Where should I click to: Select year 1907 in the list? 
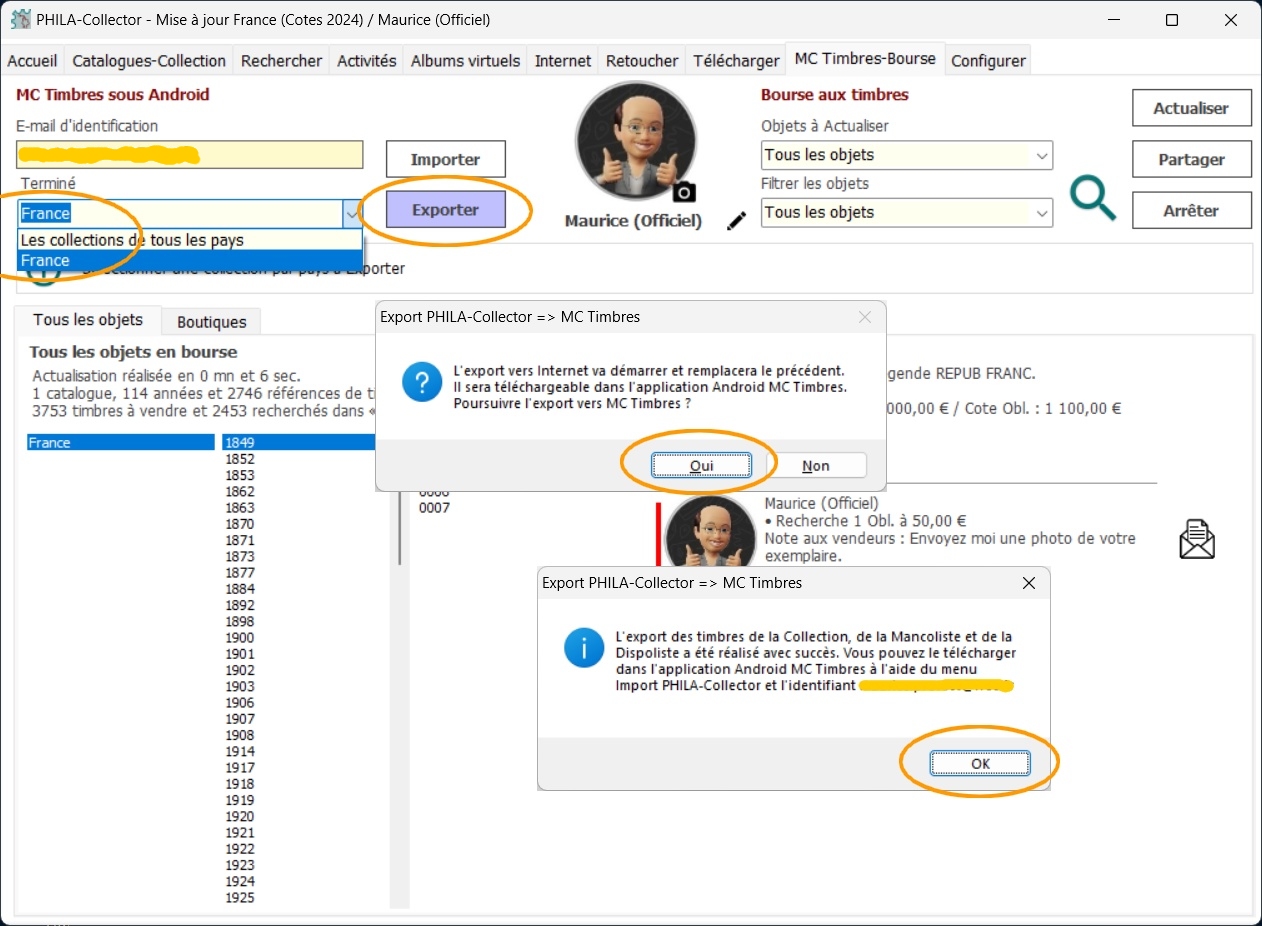[x=240, y=719]
